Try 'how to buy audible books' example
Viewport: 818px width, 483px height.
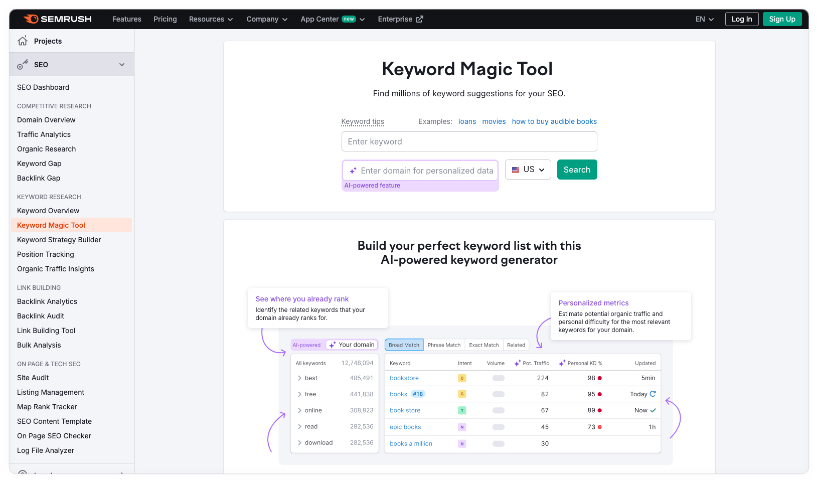pyautogui.click(x=554, y=122)
